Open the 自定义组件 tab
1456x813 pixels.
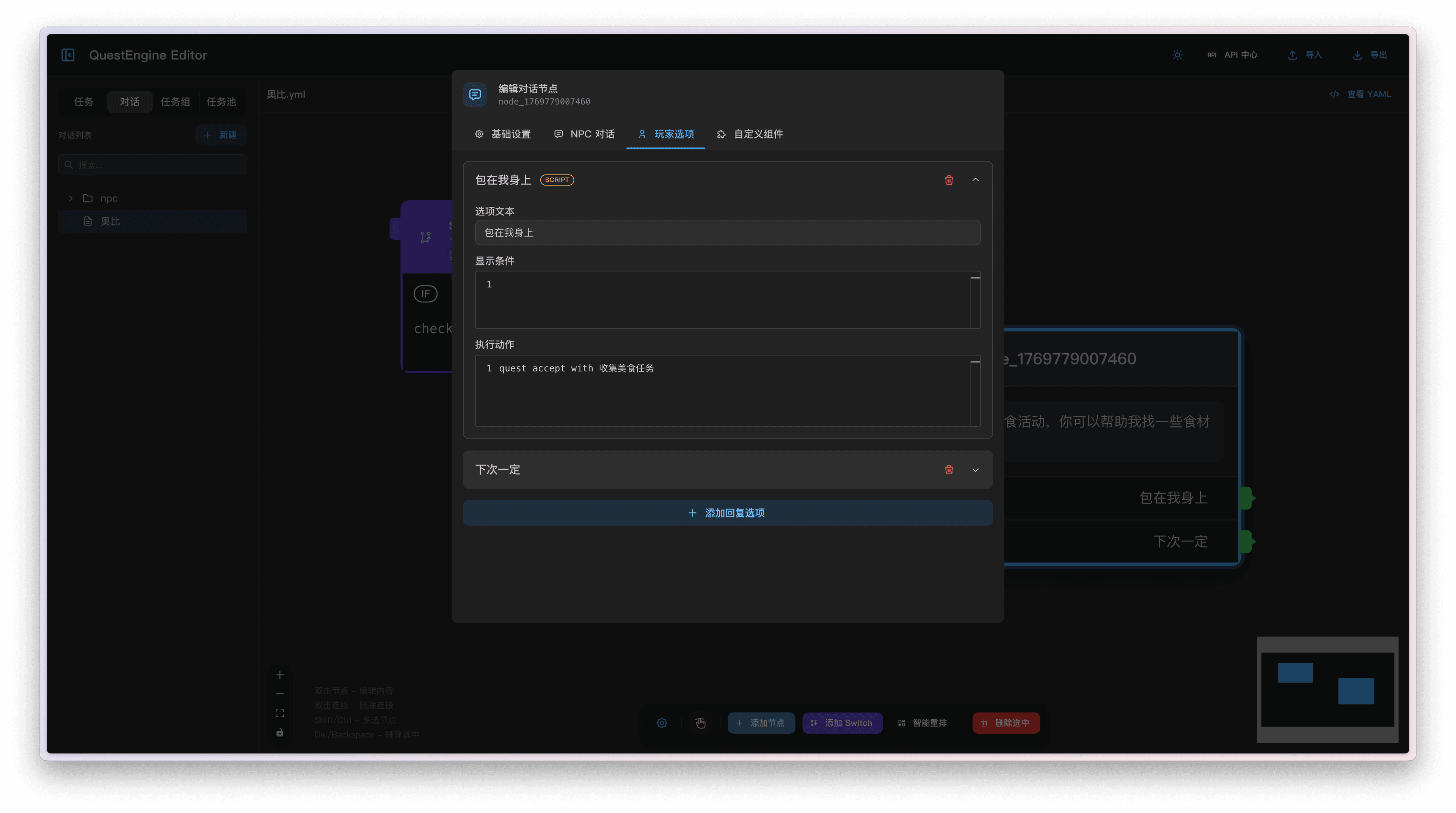[x=750, y=134]
